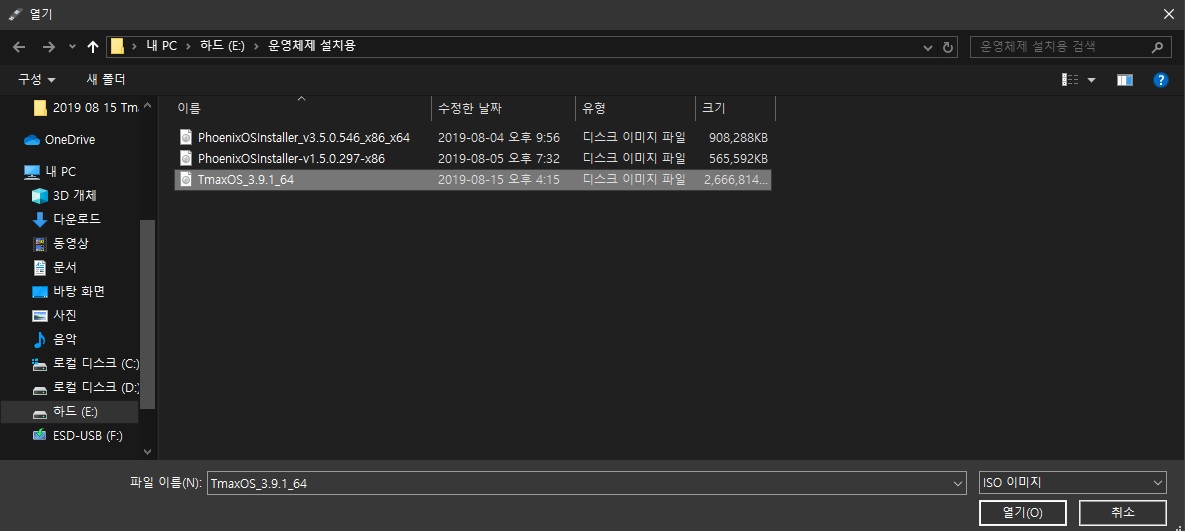Select '로컬 디스크 (D:)' drive

[85, 387]
